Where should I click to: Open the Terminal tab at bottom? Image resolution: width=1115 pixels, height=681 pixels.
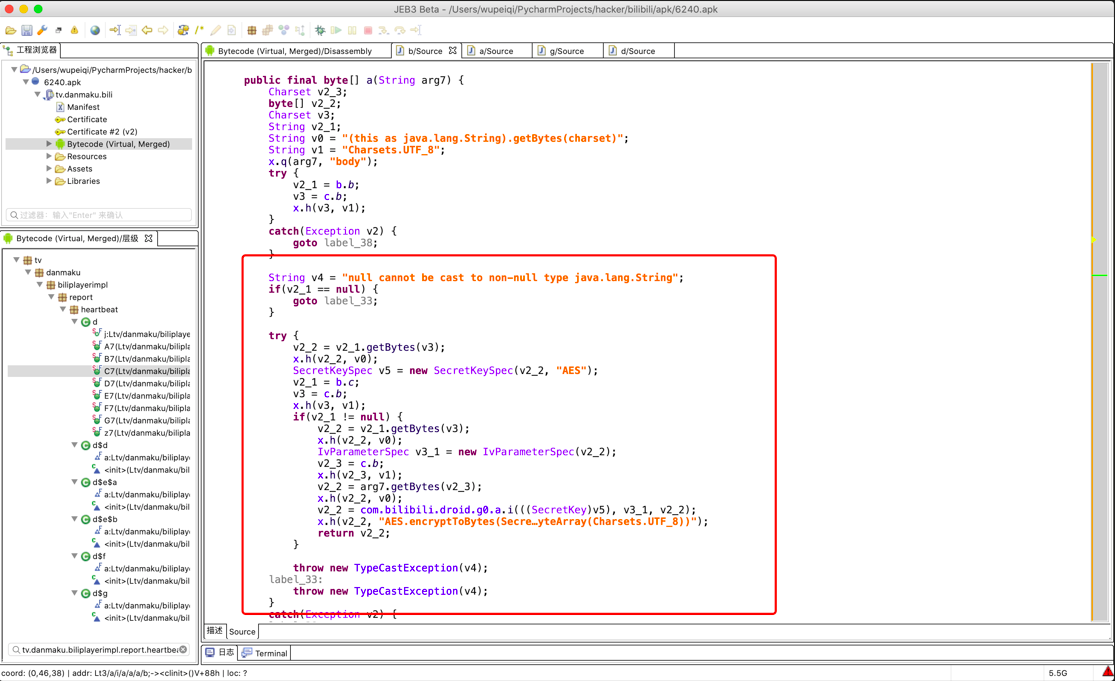[265, 653]
